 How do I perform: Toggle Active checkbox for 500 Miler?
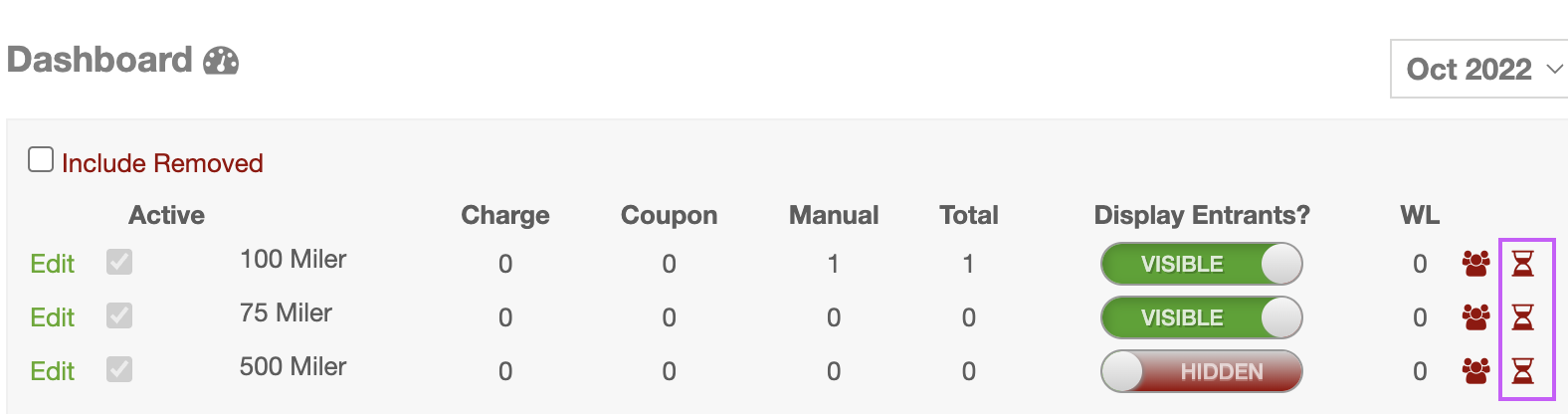click(x=119, y=369)
